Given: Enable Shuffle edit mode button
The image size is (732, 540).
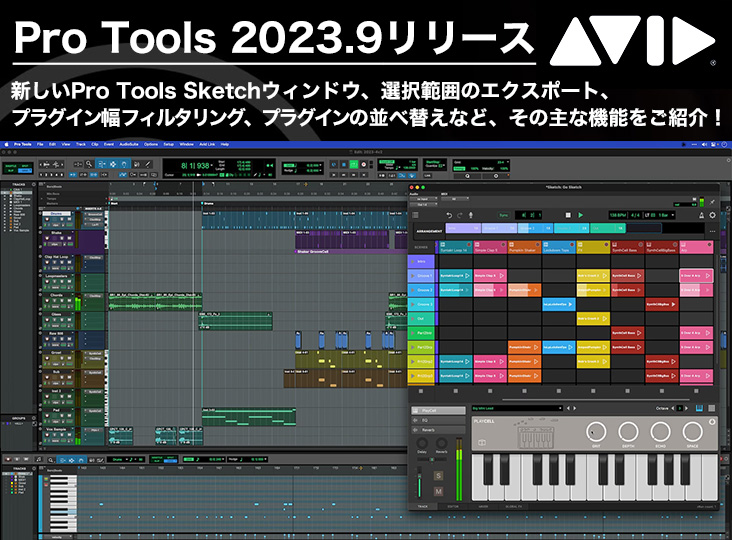Looking at the screenshot, I should (x=10, y=165).
